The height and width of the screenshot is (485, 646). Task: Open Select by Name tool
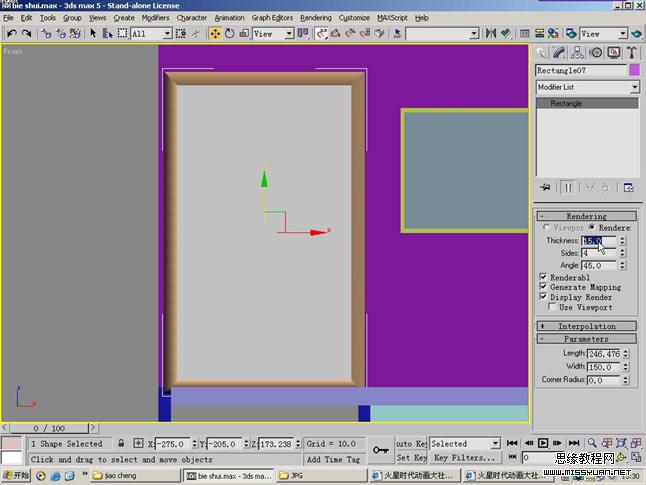click(x=108, y=33)
